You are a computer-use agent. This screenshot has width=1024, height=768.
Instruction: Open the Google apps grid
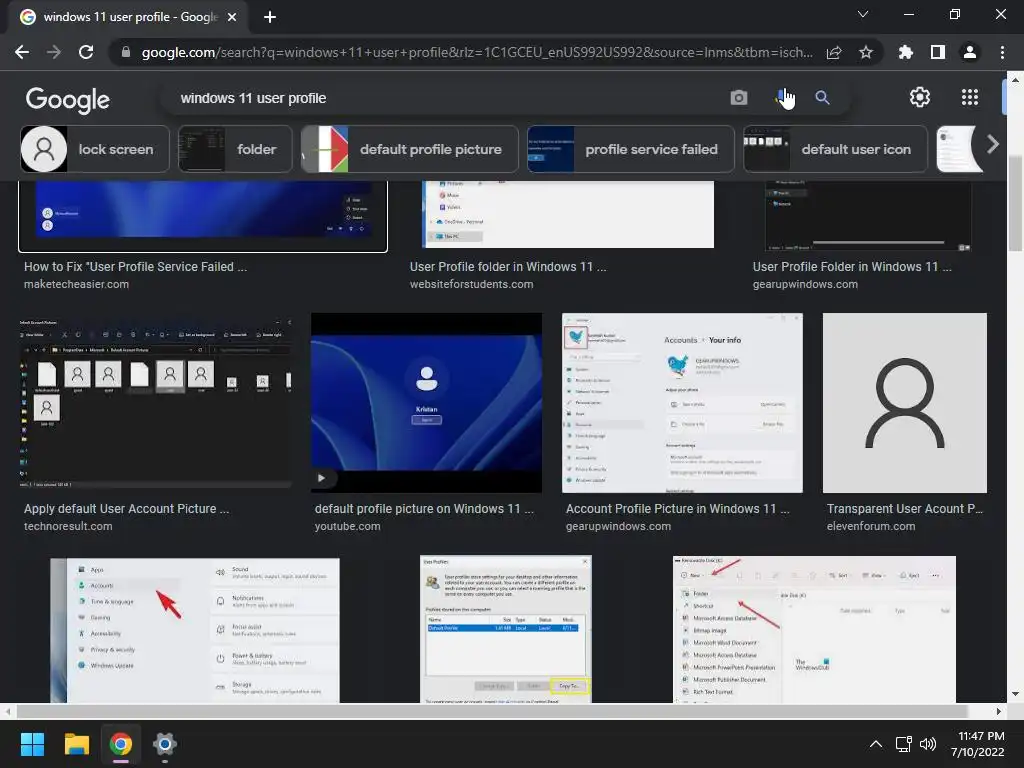click(x=970, y=97)
